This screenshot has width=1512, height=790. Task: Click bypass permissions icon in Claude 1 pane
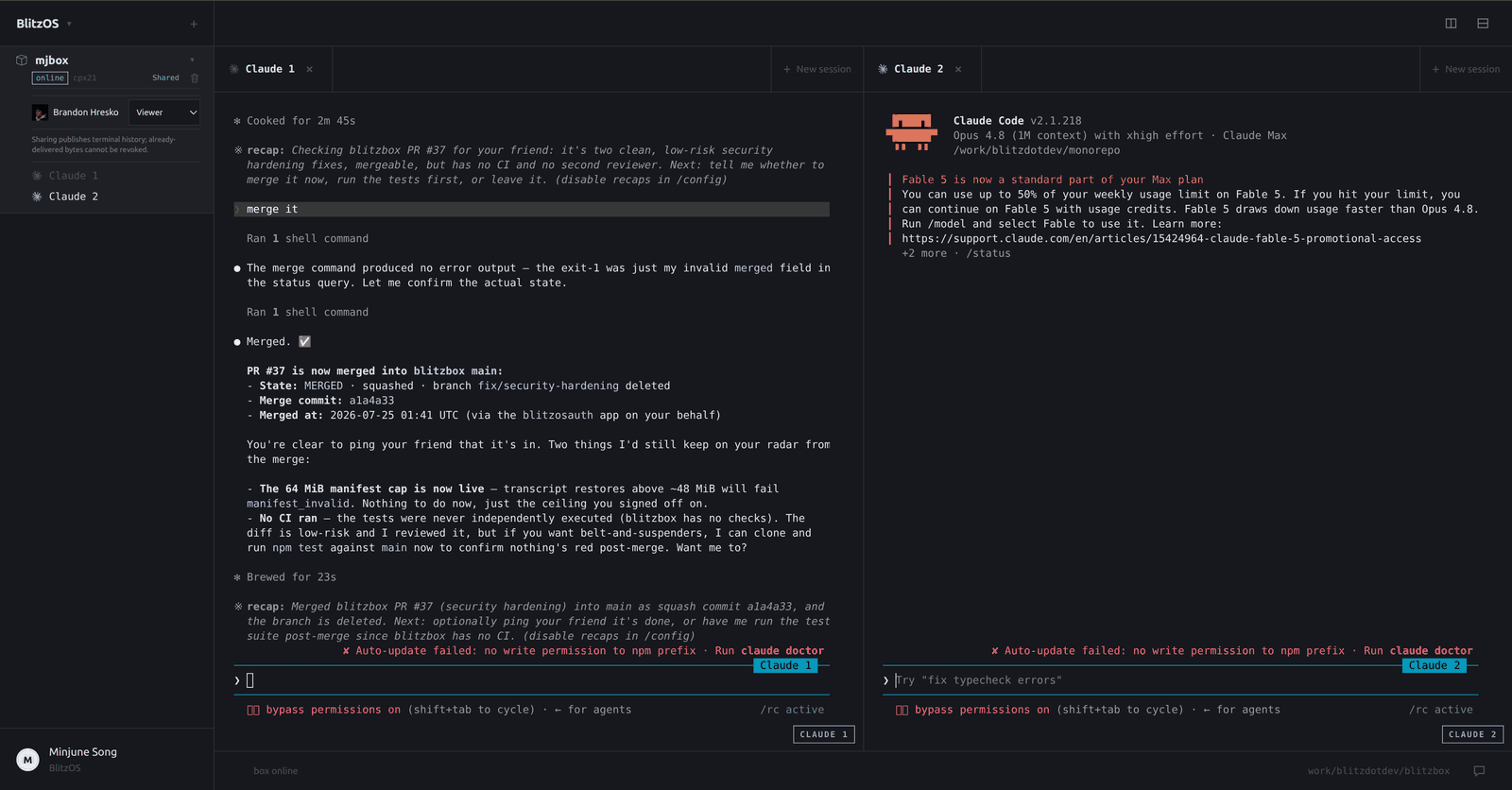point(253,710)
